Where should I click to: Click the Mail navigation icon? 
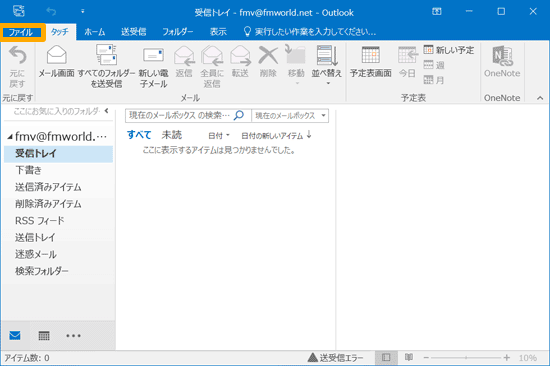pos(15,335)
